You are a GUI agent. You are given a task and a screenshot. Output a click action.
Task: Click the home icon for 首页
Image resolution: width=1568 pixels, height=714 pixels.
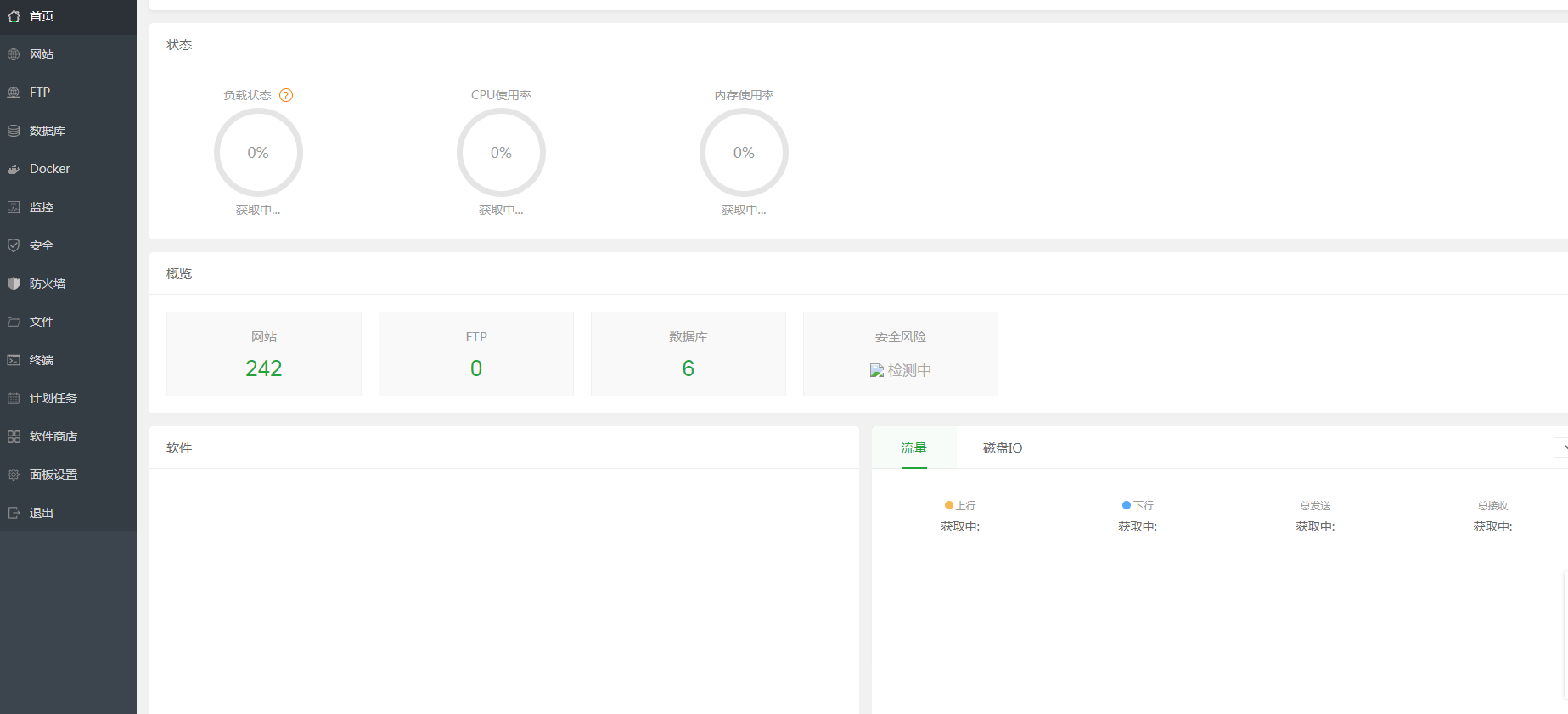click(x=14, y=16)
